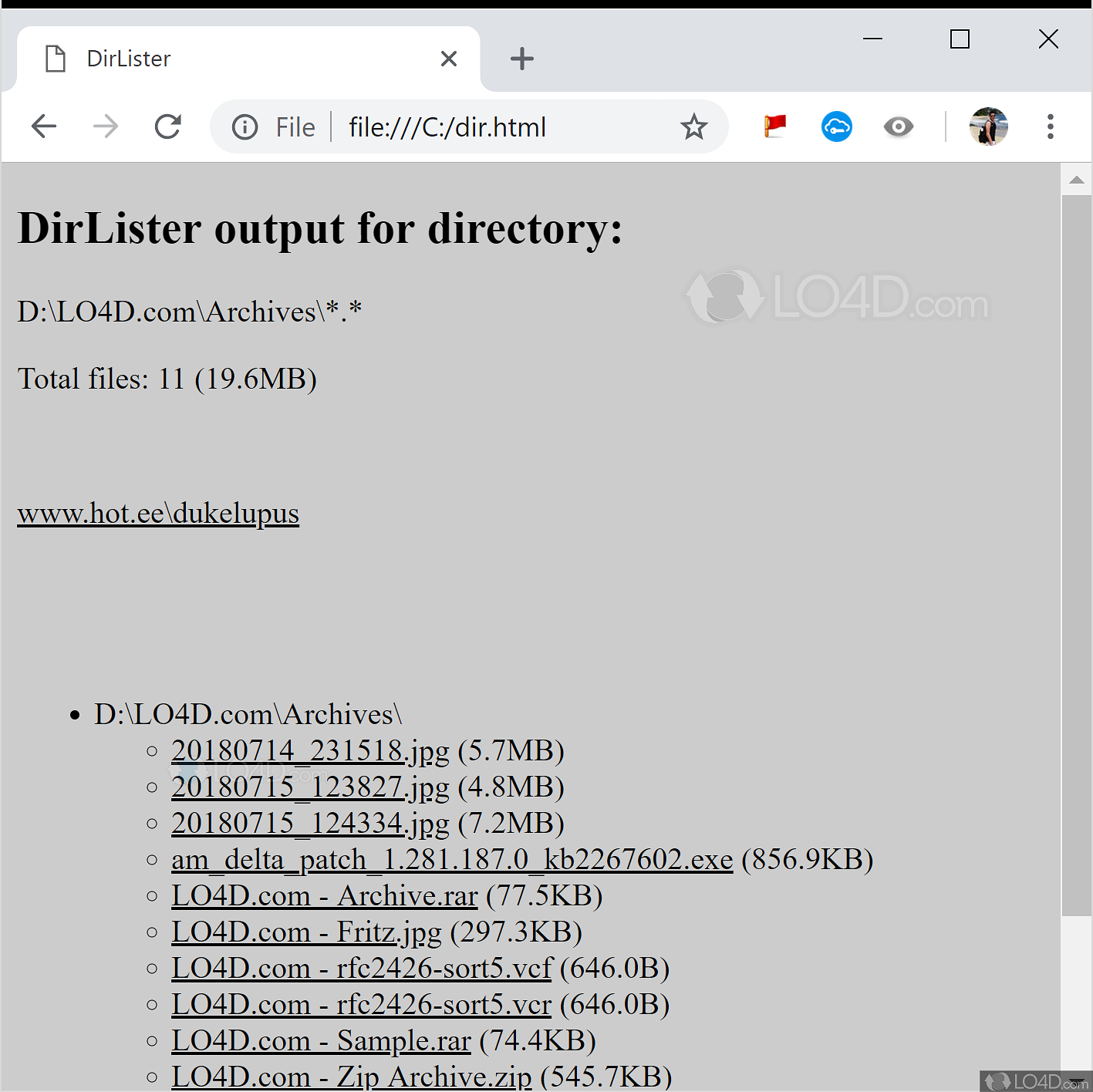Open a new browser tab

point(522,58)
